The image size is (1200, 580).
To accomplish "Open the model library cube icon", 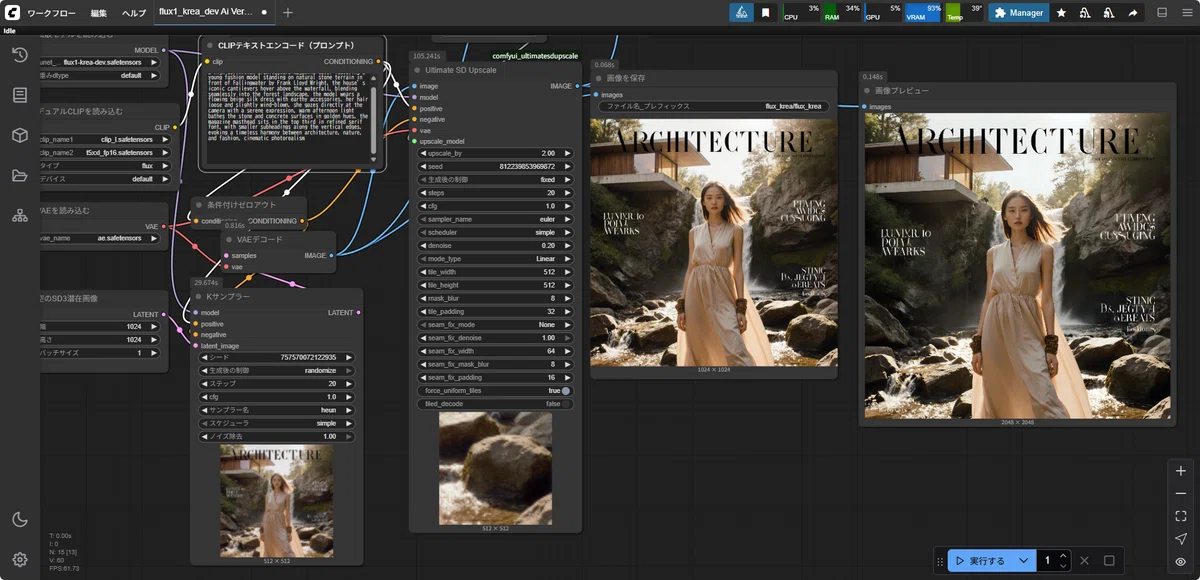I will click(x=20, y=135).
